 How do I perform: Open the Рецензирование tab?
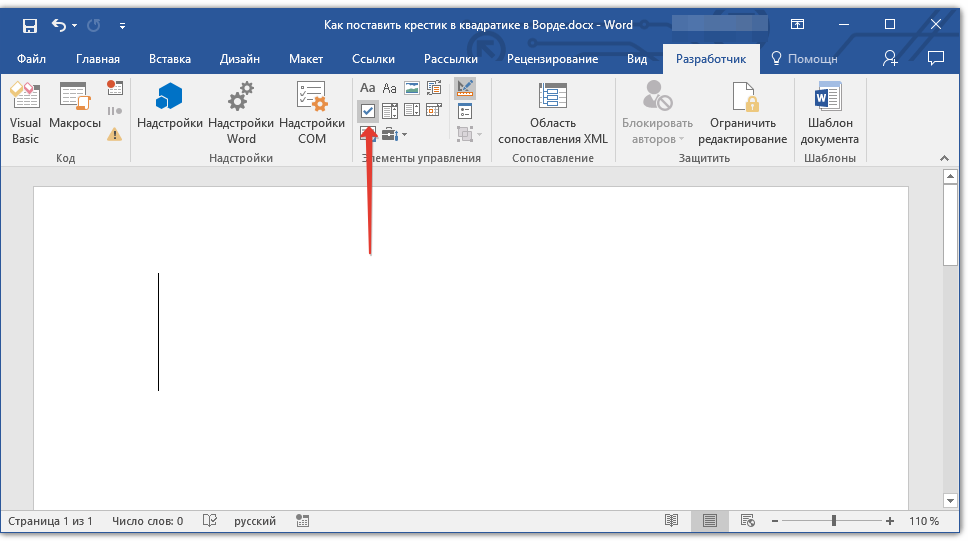pyautogui.click(x=552, y=59)
